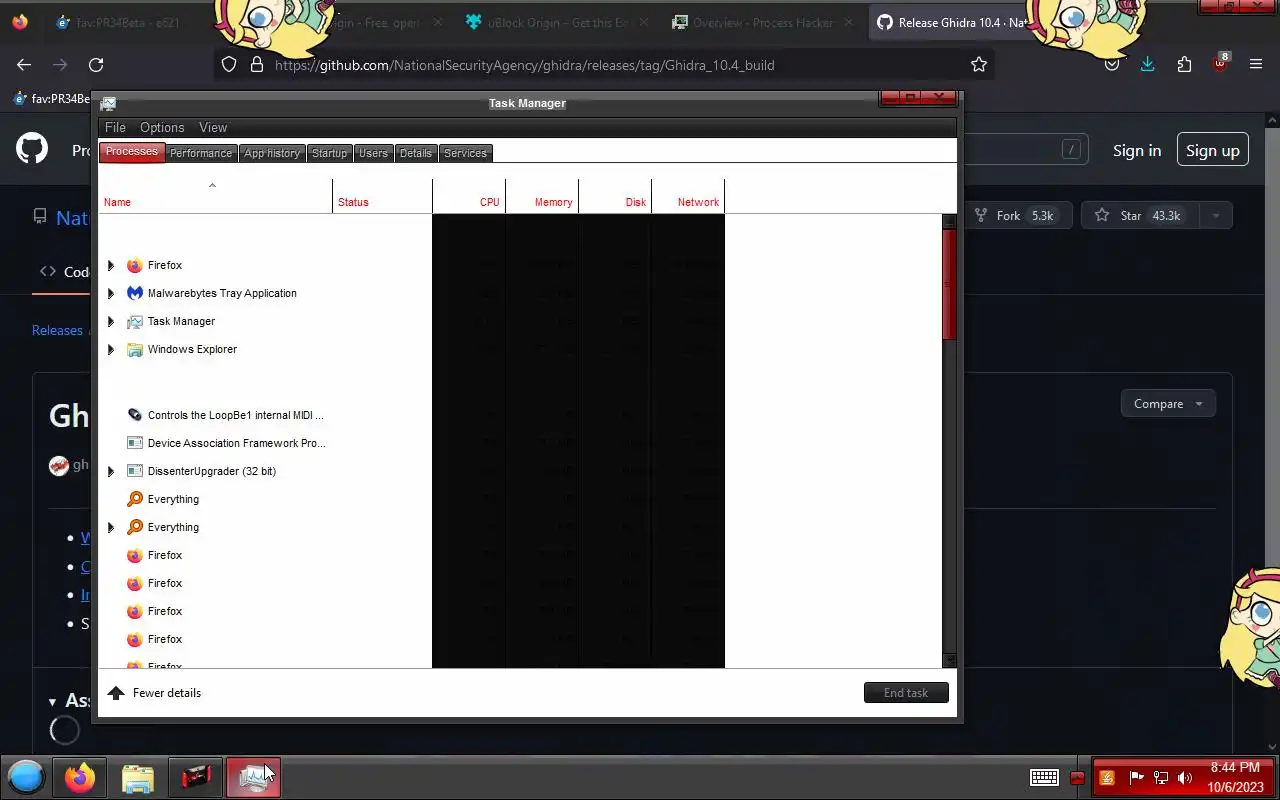Image resolution: width=1280 pixels, height=800 pixels.
Task: Open the Options menu in Task Manager
Action: tap(162, 127)
